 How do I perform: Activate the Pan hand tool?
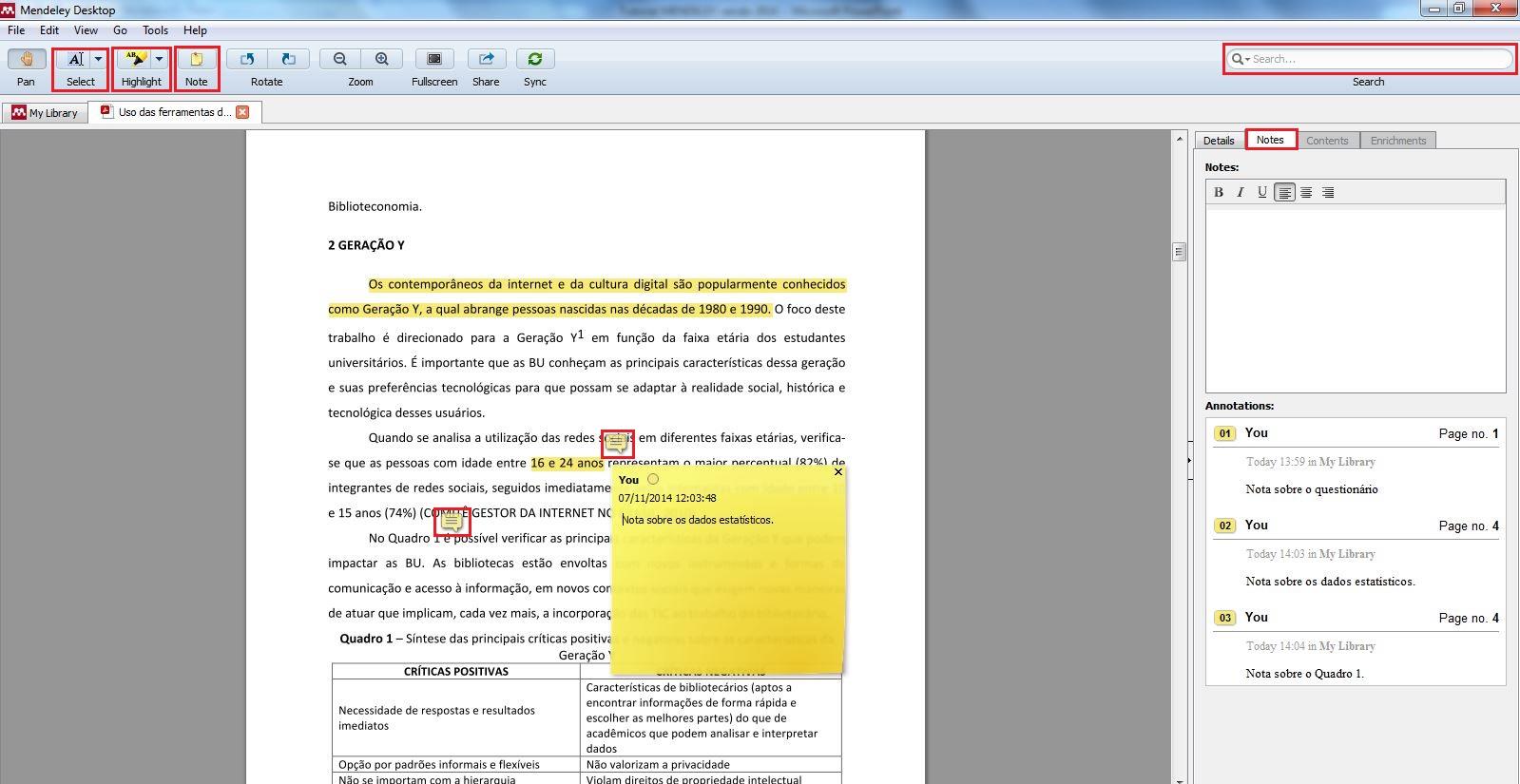coord(26,59)
